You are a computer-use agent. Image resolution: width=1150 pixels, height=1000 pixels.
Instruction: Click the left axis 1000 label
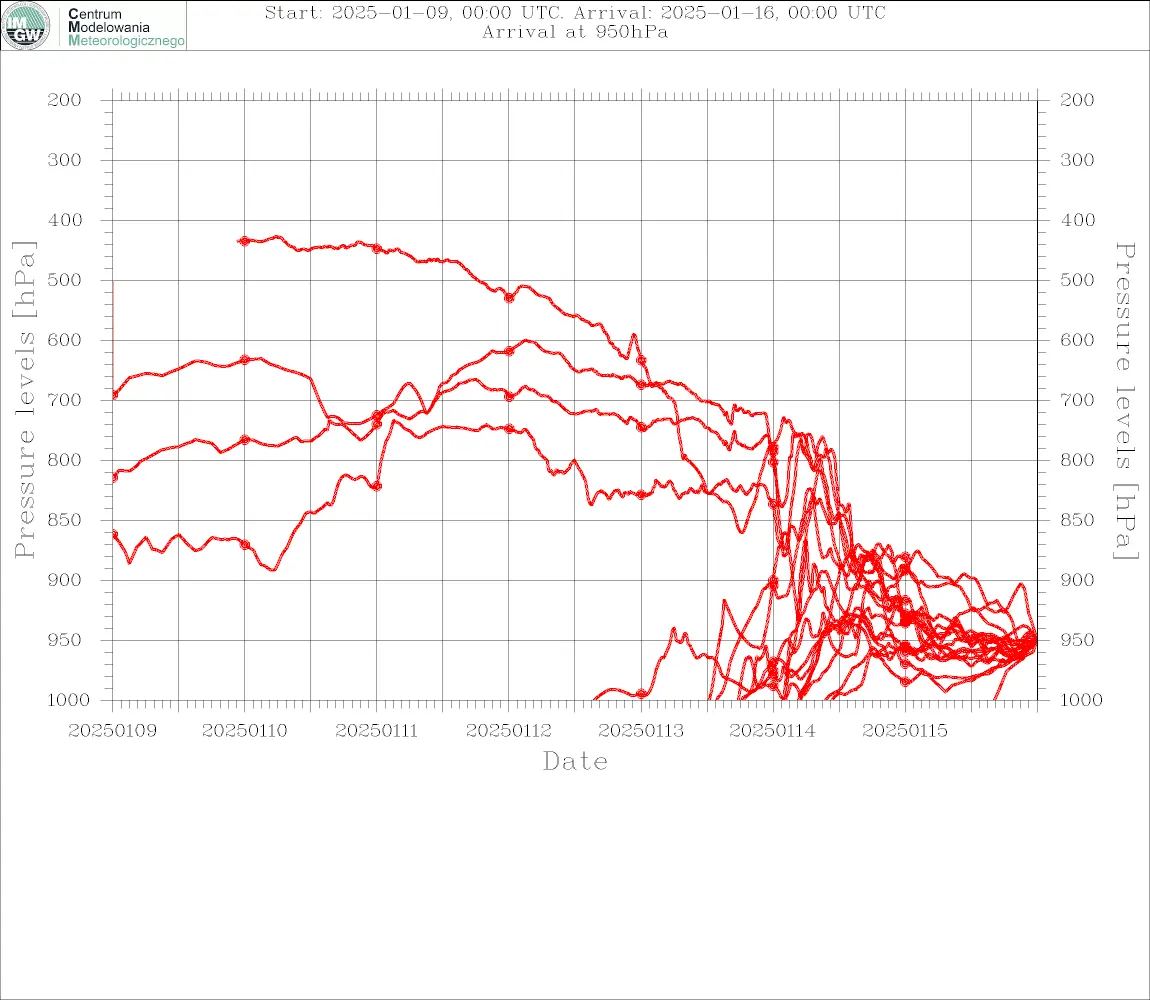pyautogui.click(x=68, y=701)
